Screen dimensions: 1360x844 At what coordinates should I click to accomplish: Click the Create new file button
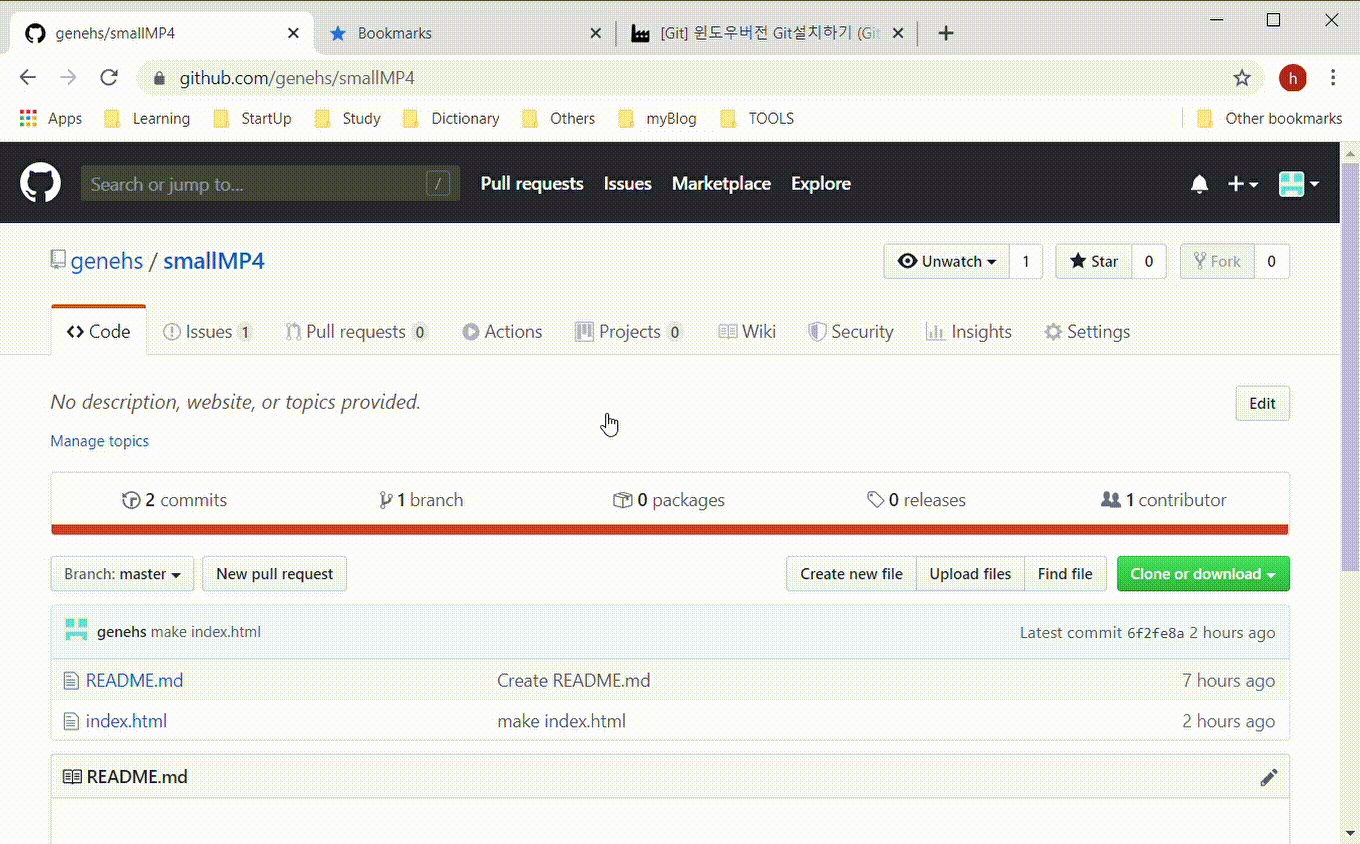click(851, 574)
